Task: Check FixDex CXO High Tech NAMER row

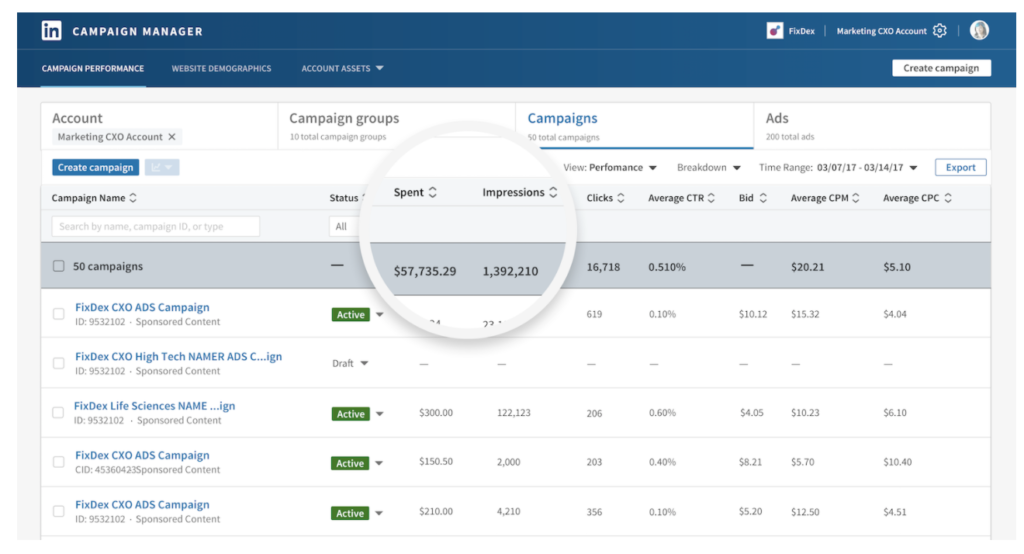Action: [59, 363]
